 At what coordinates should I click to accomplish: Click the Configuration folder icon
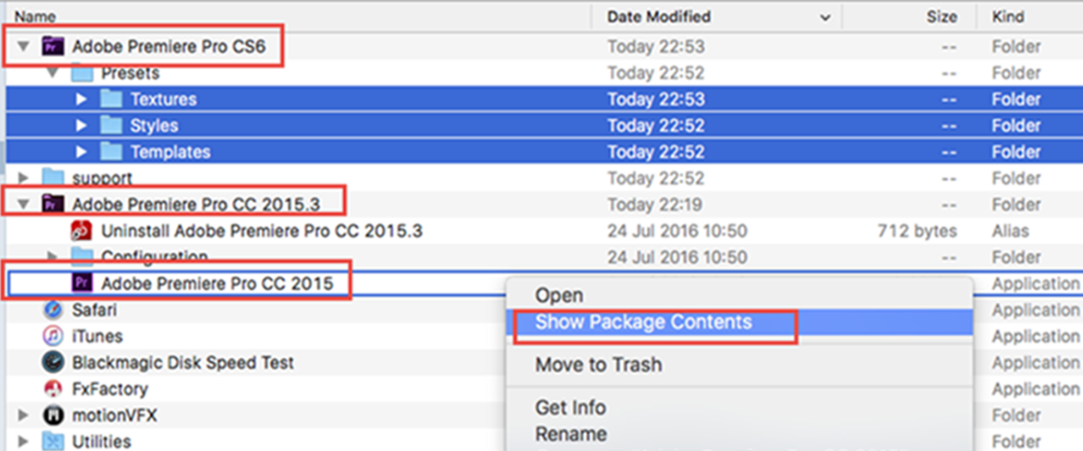tap(82, 256)
